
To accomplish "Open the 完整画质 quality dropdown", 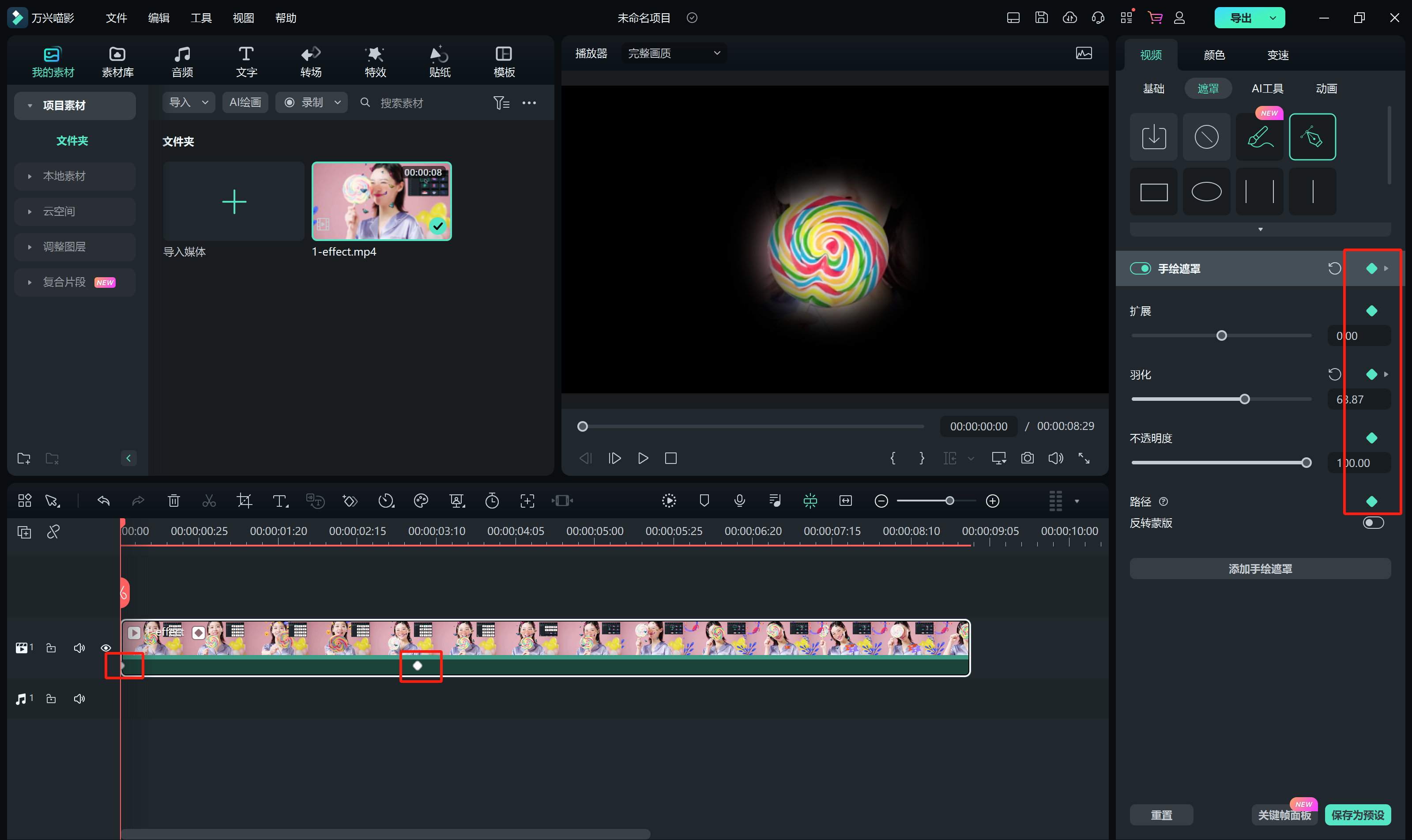I will [x=674, y=53].
